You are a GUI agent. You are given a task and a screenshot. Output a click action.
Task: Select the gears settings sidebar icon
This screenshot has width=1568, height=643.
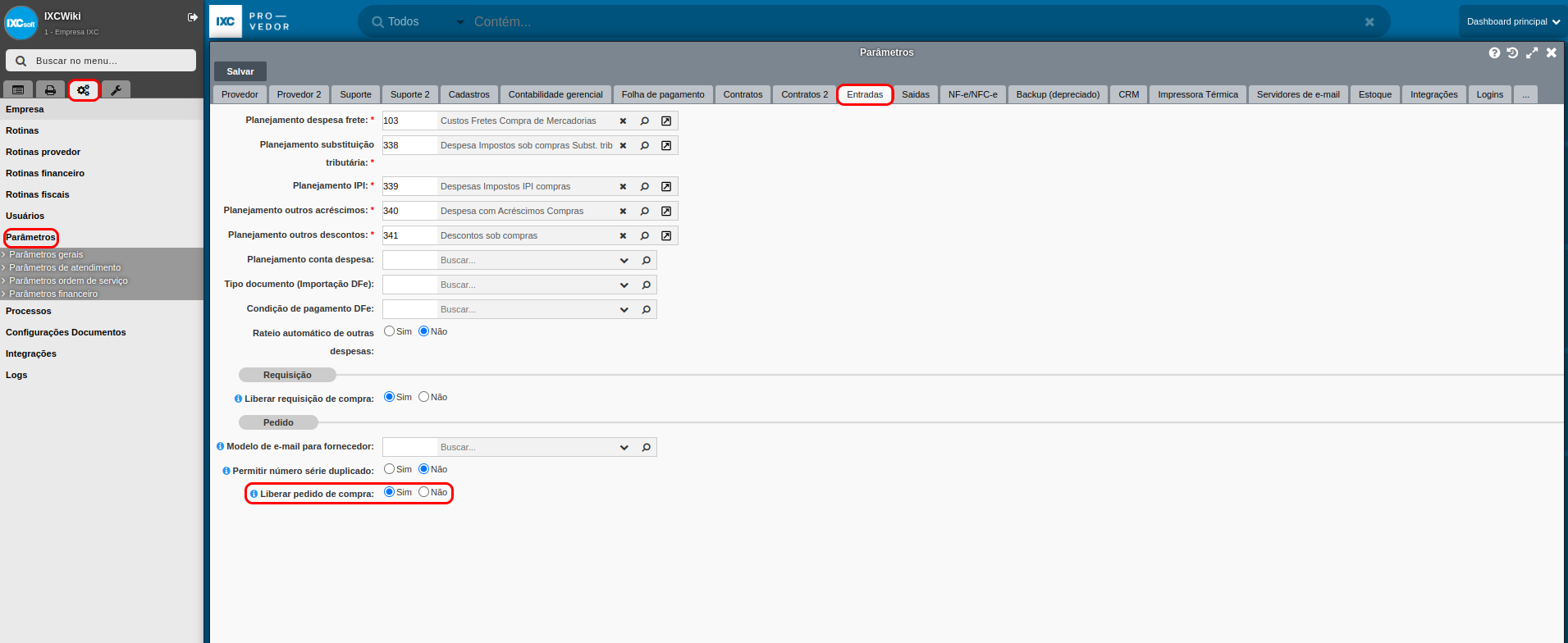coord(84,90)
